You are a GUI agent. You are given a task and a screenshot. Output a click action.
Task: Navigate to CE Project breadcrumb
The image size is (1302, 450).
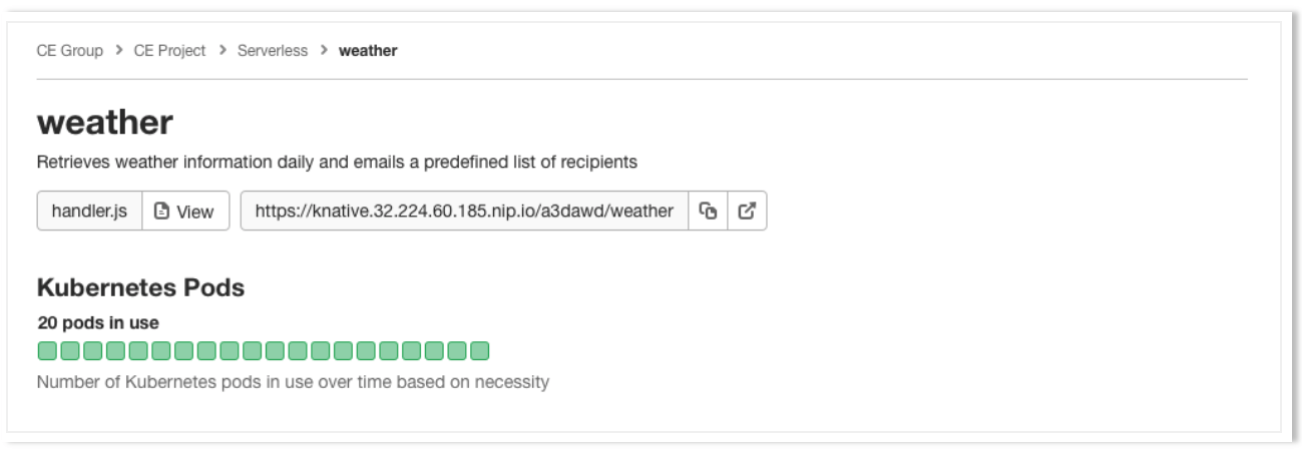pos(170,50)
